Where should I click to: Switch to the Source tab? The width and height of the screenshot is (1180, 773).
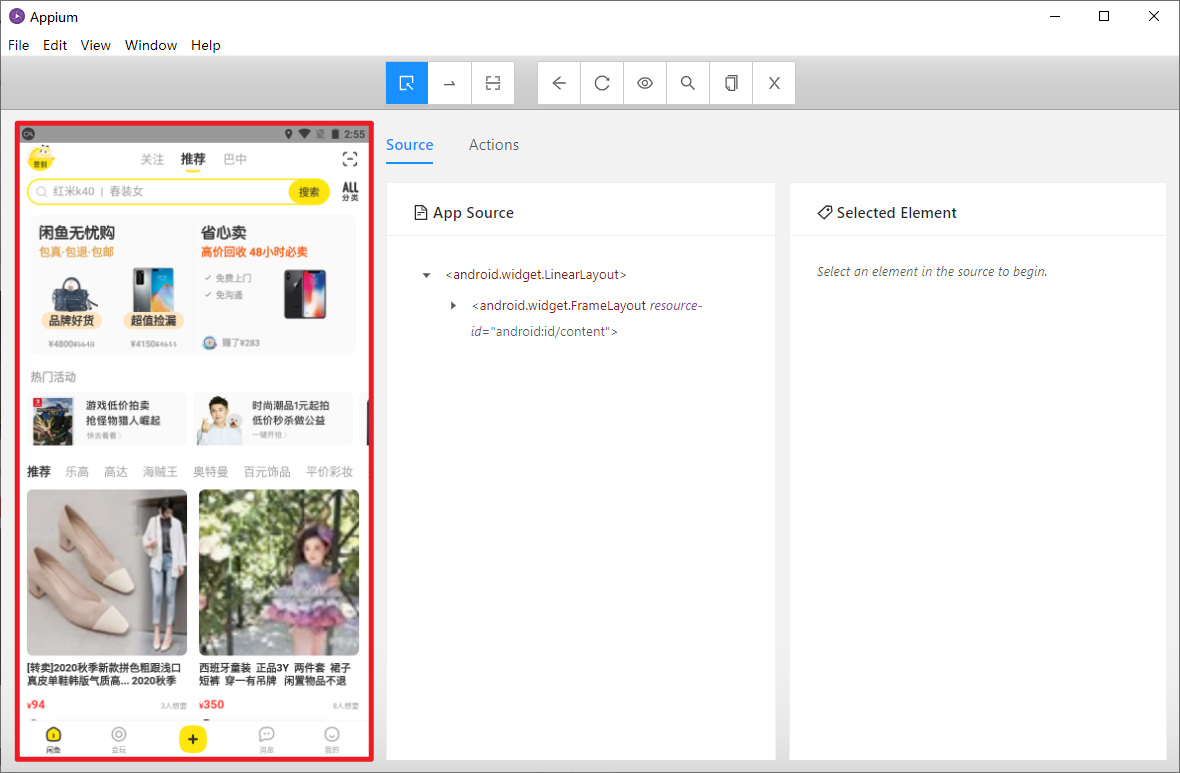409,145
